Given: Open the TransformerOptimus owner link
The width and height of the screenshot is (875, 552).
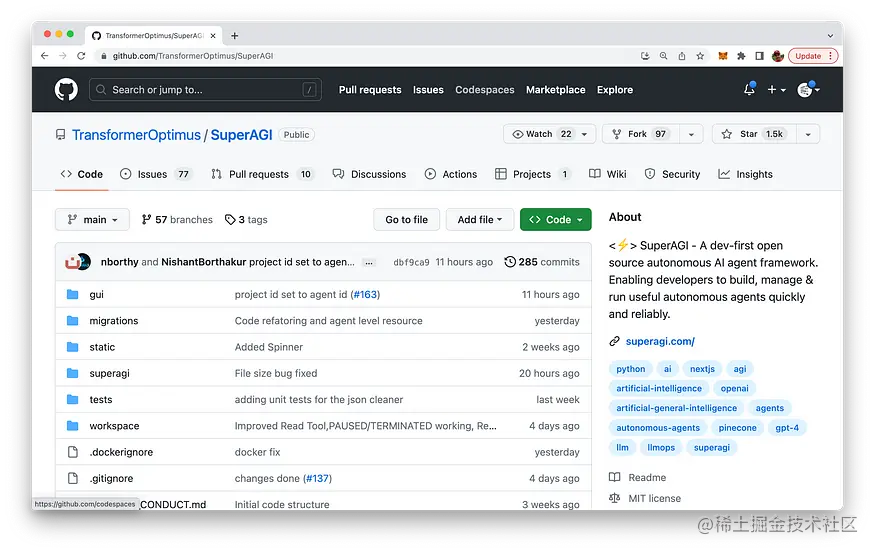Looking at the screenshot, I should point(136,135).
